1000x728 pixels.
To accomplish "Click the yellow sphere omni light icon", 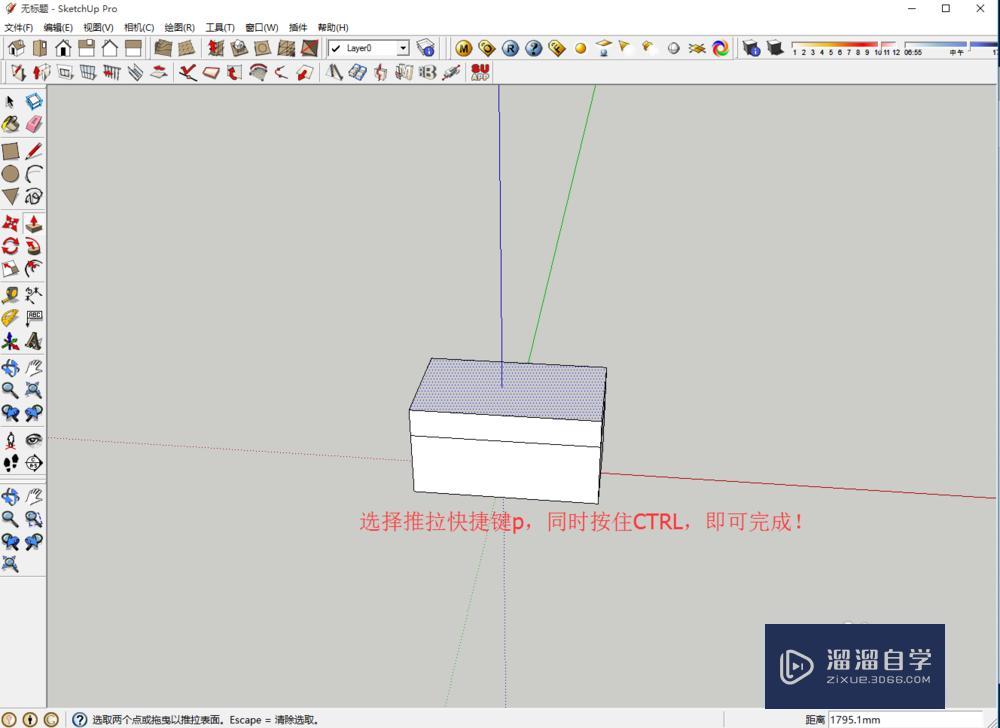I will (x=580, y=48).
